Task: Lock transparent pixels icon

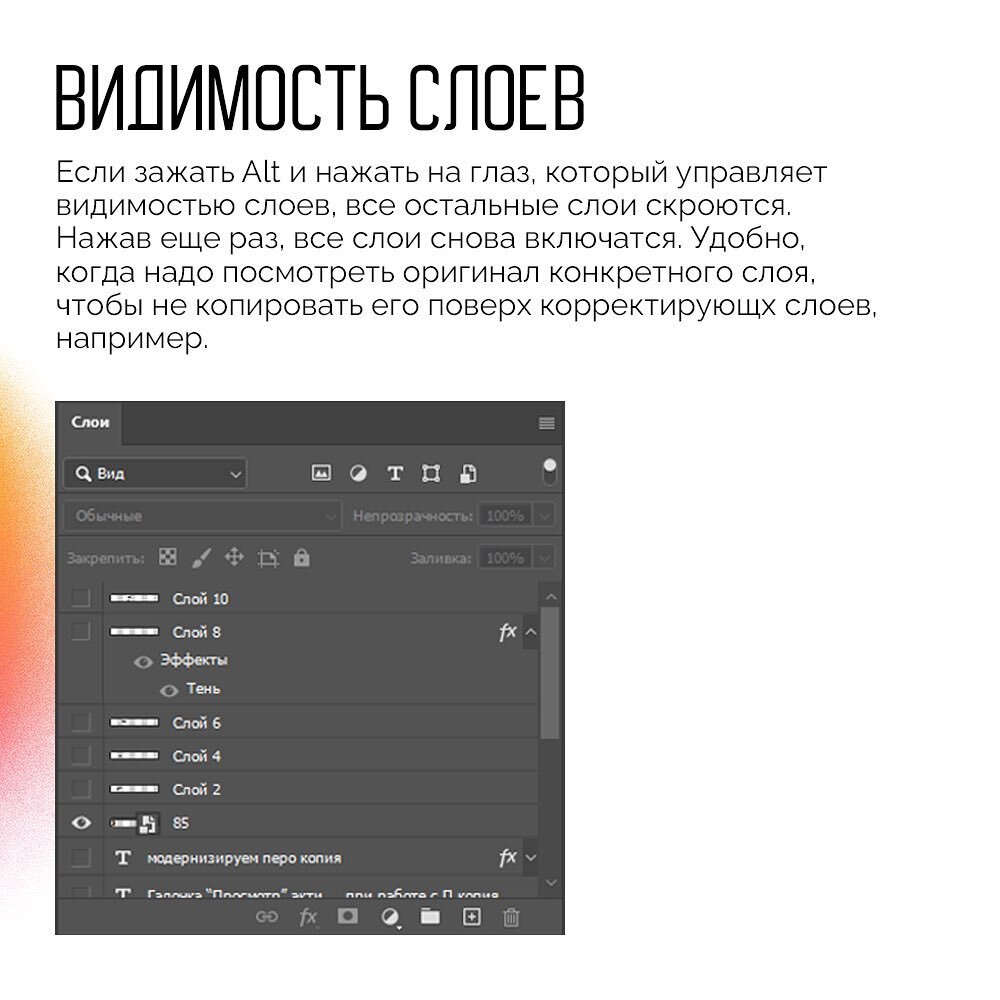Action: coord(168,557)
